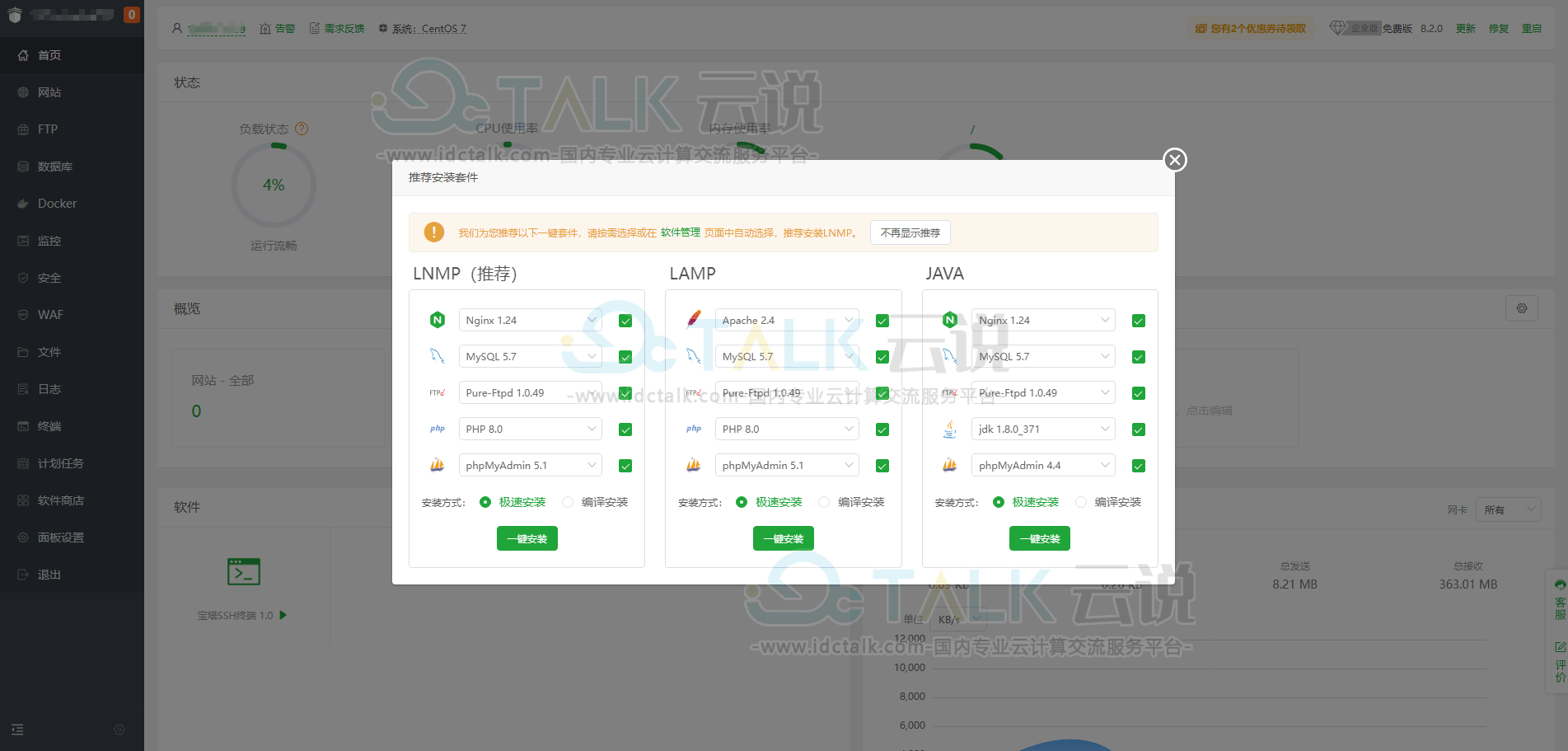Image resolution: width=1568 pixels, height=751 pixels.
Task: Click the coupon notice 您有2个优惠券待领取
Action: point(1252,28)
